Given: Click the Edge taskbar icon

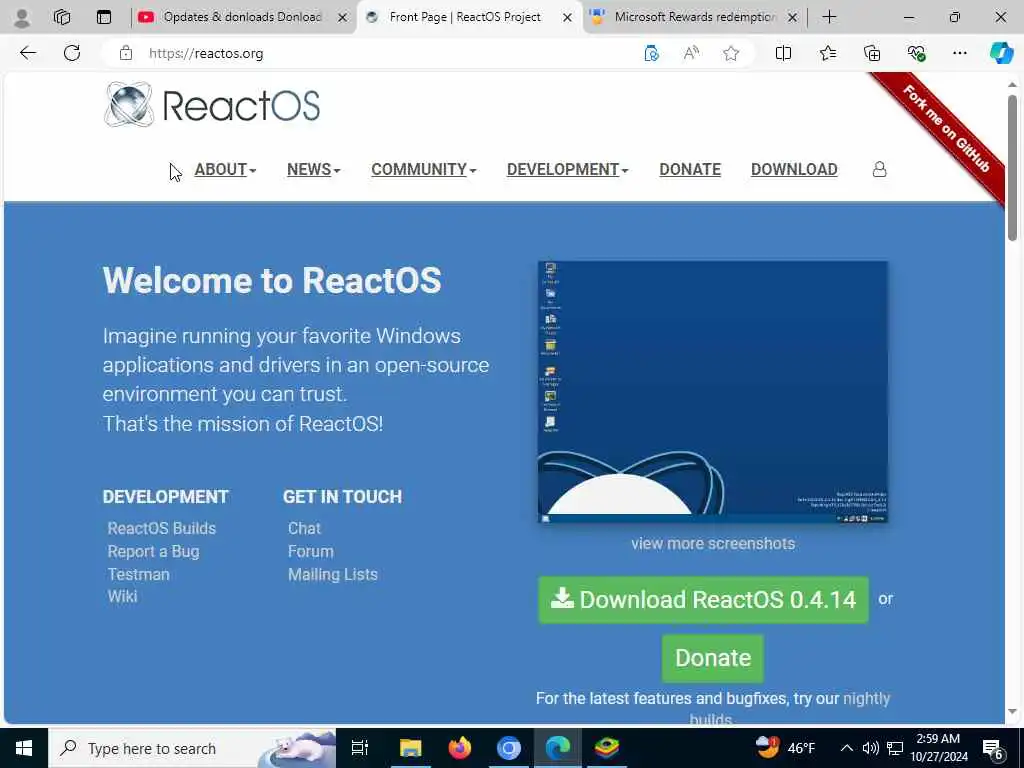Looking at the screenshot, I should (558, 748).
